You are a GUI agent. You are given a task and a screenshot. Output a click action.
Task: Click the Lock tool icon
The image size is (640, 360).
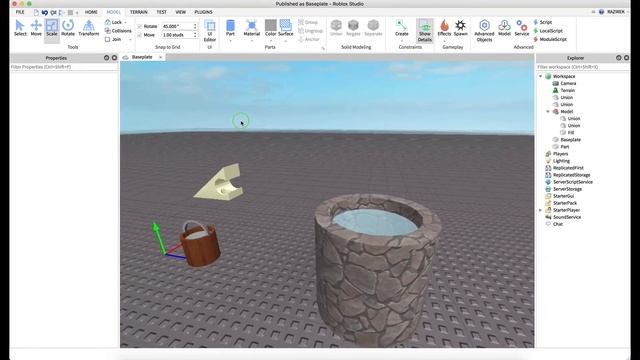pos(108,22)
